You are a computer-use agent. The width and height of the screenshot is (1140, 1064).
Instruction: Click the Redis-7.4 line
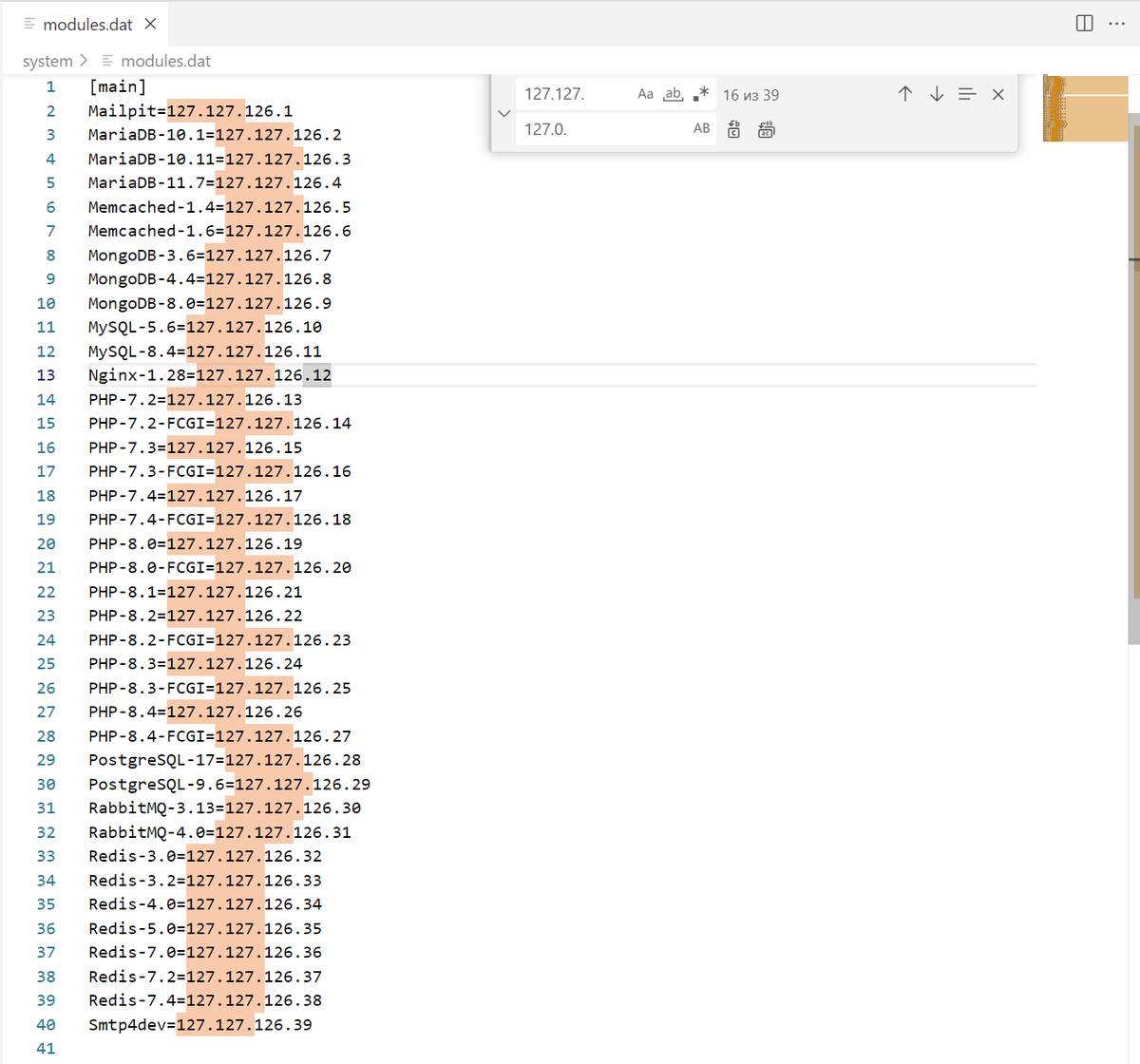(205, 1000)
